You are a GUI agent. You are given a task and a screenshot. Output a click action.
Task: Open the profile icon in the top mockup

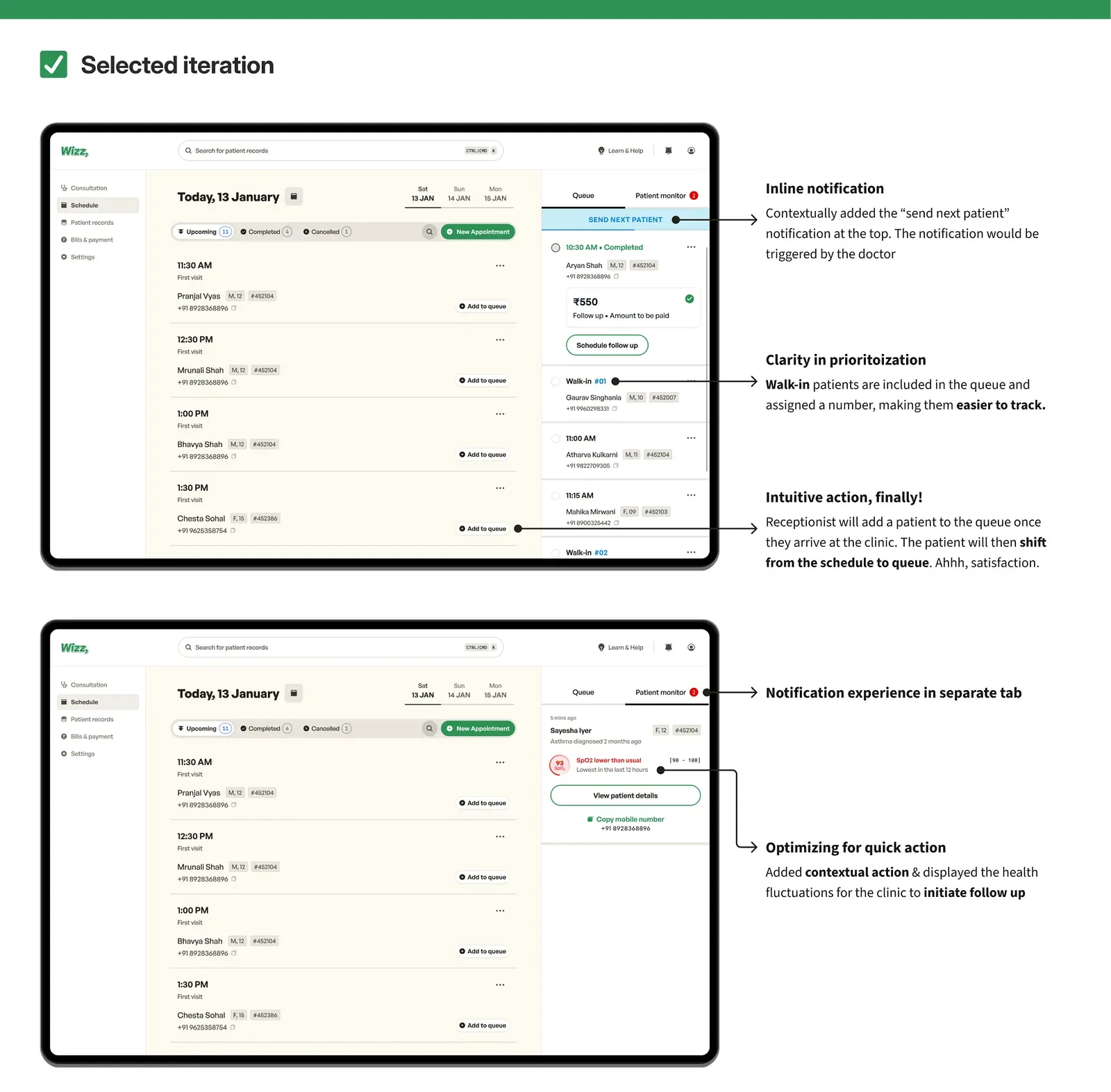[692, 151]
